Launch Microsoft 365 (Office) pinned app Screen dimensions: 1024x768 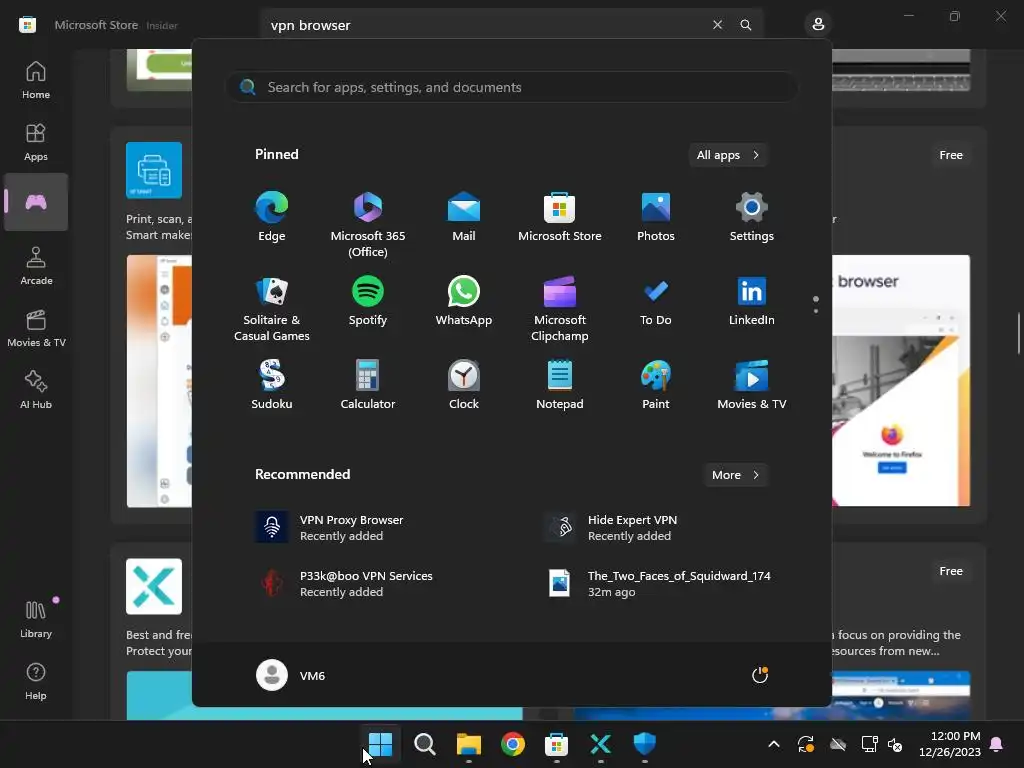click(368, 225)
